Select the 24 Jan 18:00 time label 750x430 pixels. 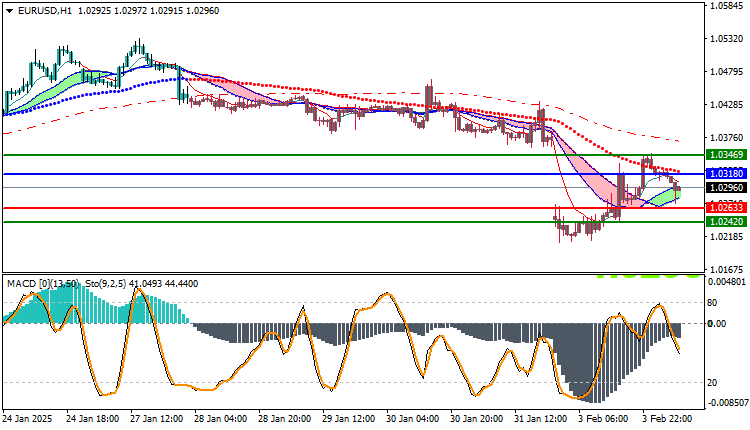click(x=93, y=419)
